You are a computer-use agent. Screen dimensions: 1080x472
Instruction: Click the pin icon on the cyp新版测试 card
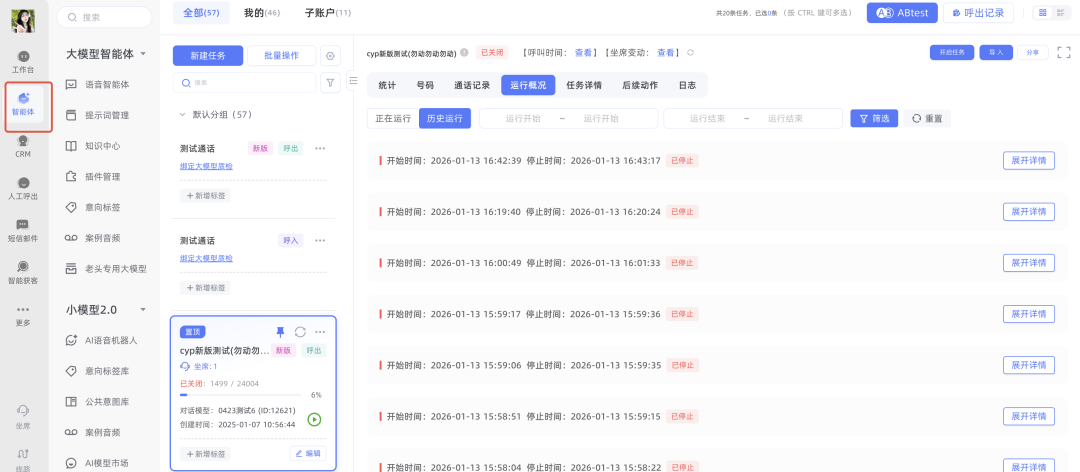(x=280, y=332)
